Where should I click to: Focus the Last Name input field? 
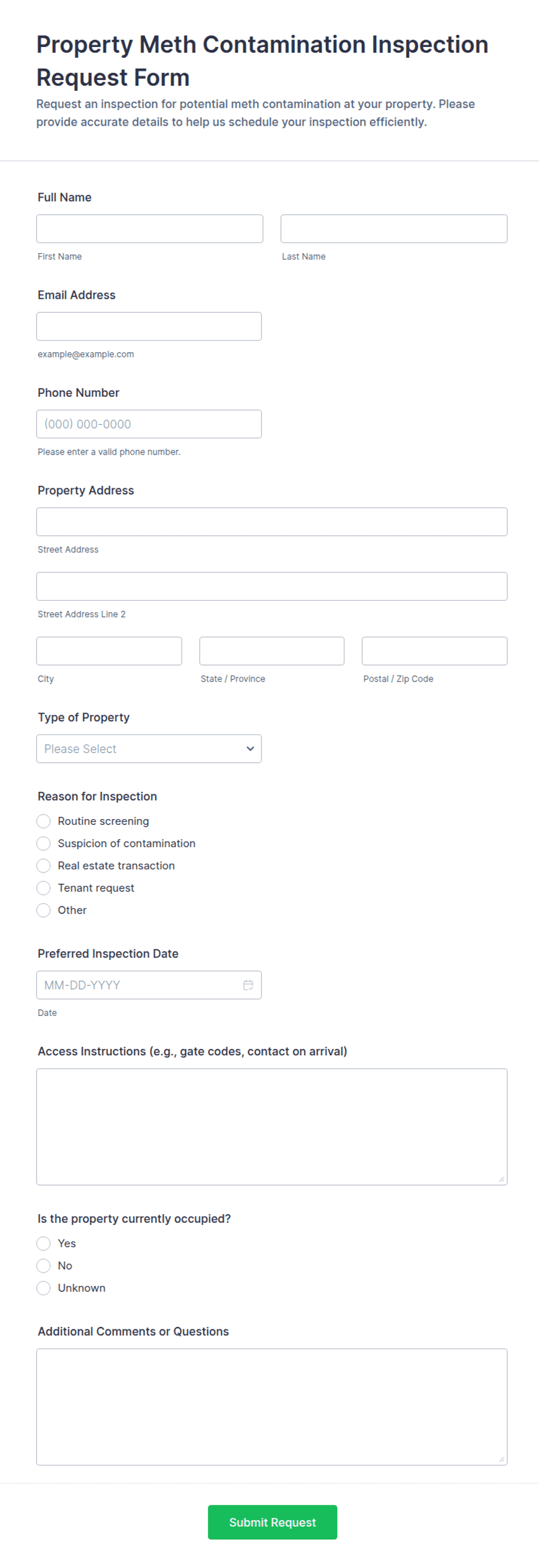coord(394,229)
